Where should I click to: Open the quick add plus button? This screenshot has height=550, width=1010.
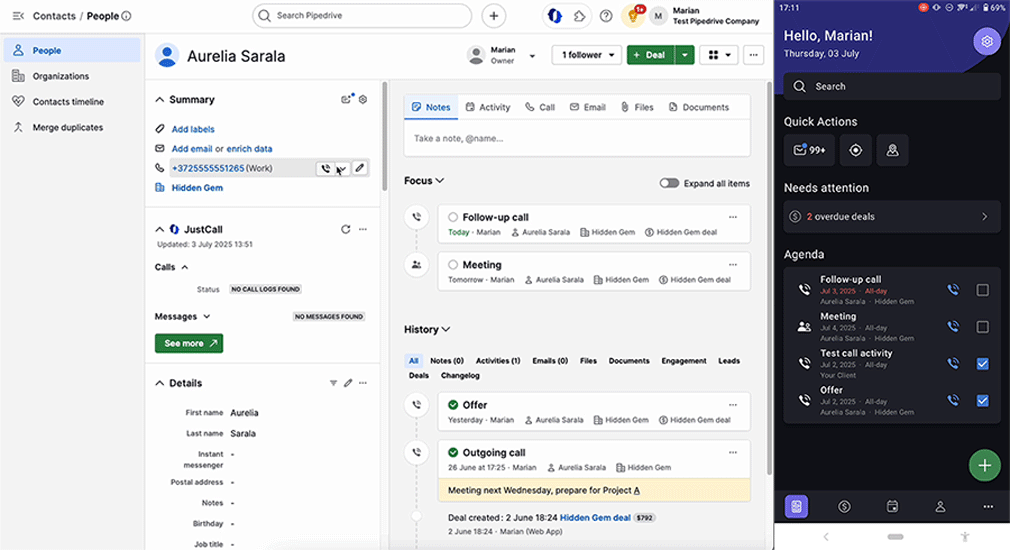pos(493,16)
